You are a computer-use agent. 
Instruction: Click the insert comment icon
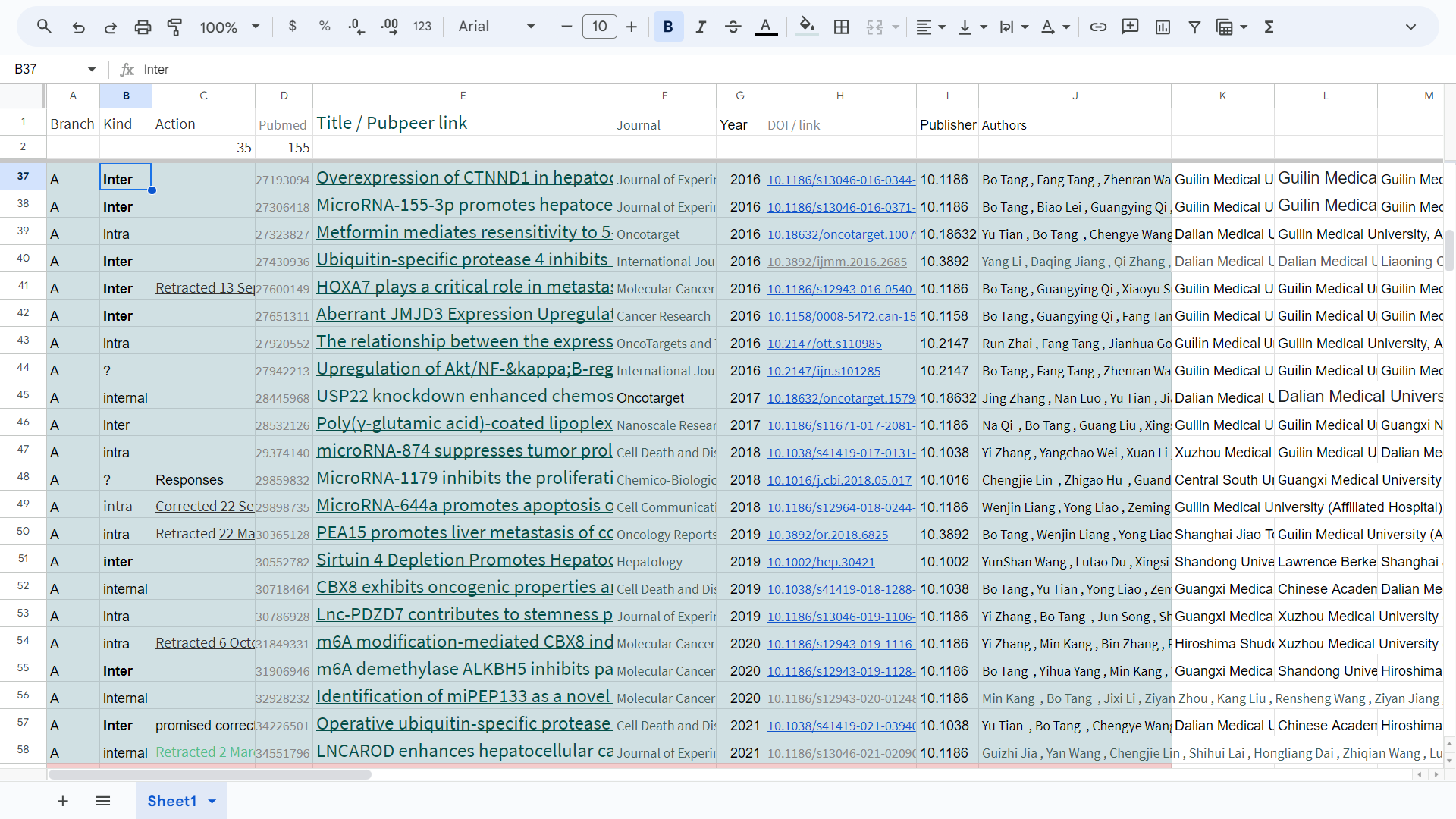click(1130, 27)
